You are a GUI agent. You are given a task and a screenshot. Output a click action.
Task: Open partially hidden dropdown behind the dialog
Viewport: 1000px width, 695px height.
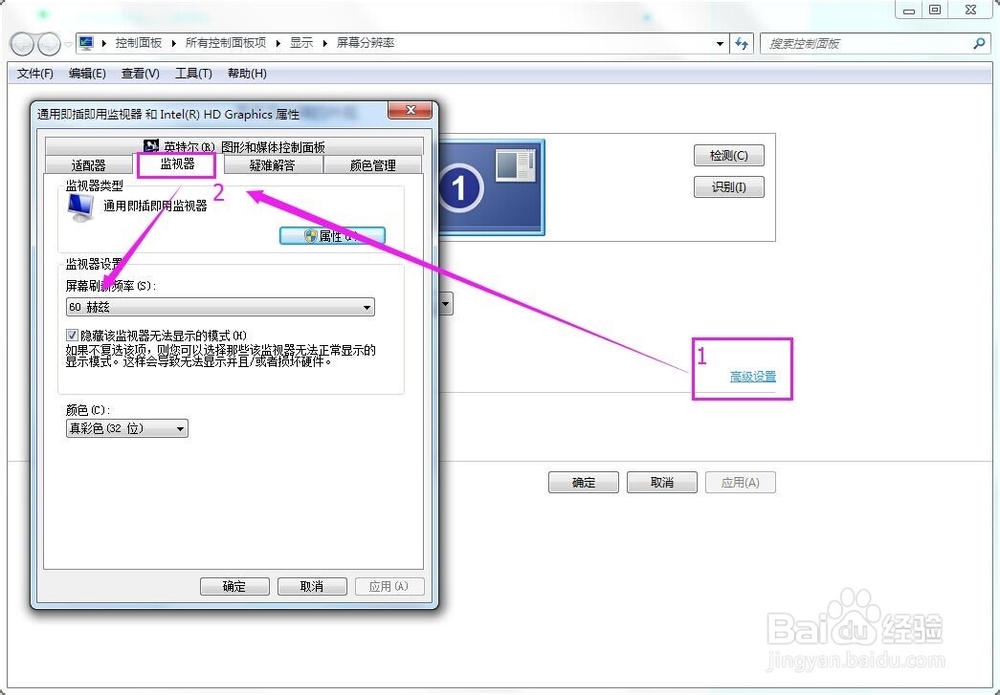(x=446, y=304)
